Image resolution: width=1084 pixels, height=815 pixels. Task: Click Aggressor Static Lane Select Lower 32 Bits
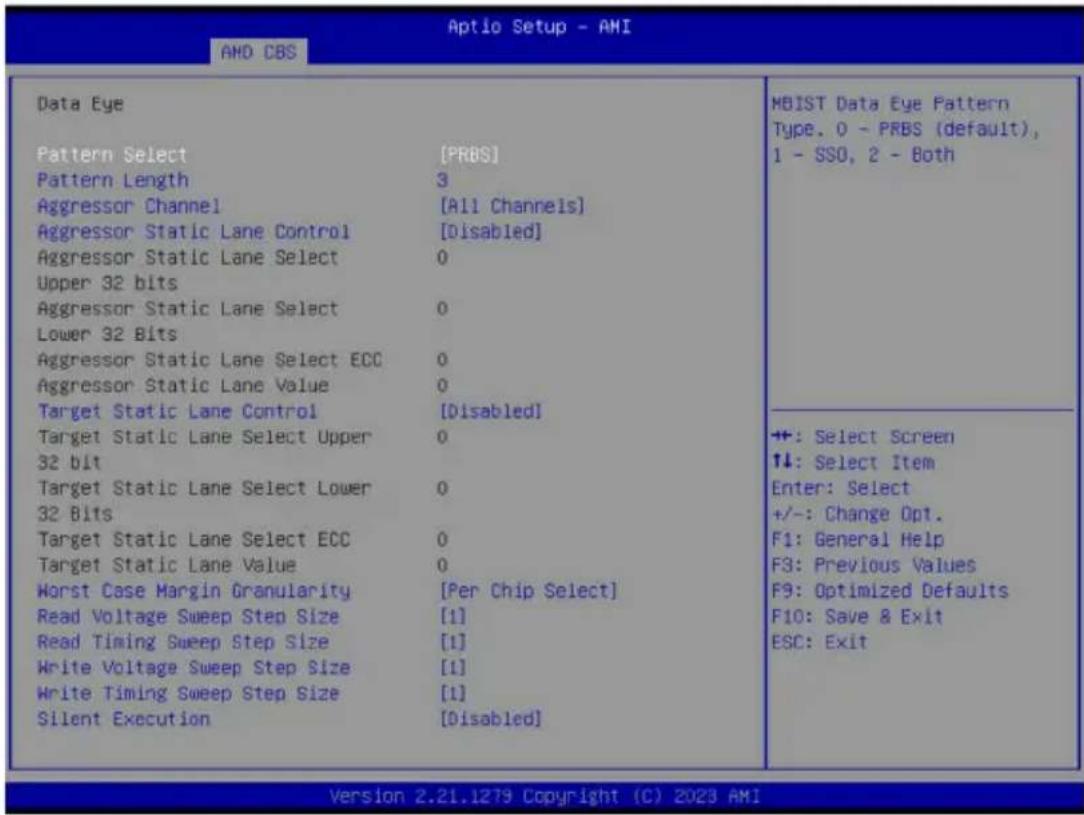pyautogui.click(x=188, y=321)
